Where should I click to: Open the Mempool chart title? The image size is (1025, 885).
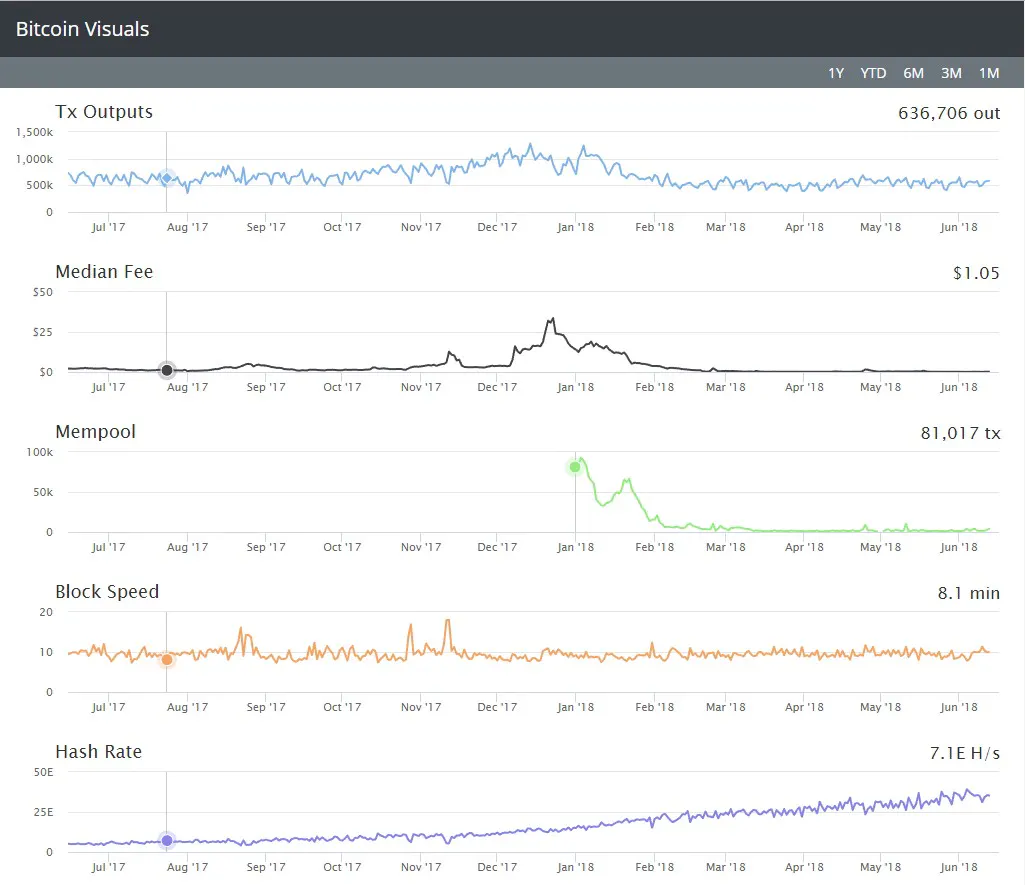click(95, 432)
